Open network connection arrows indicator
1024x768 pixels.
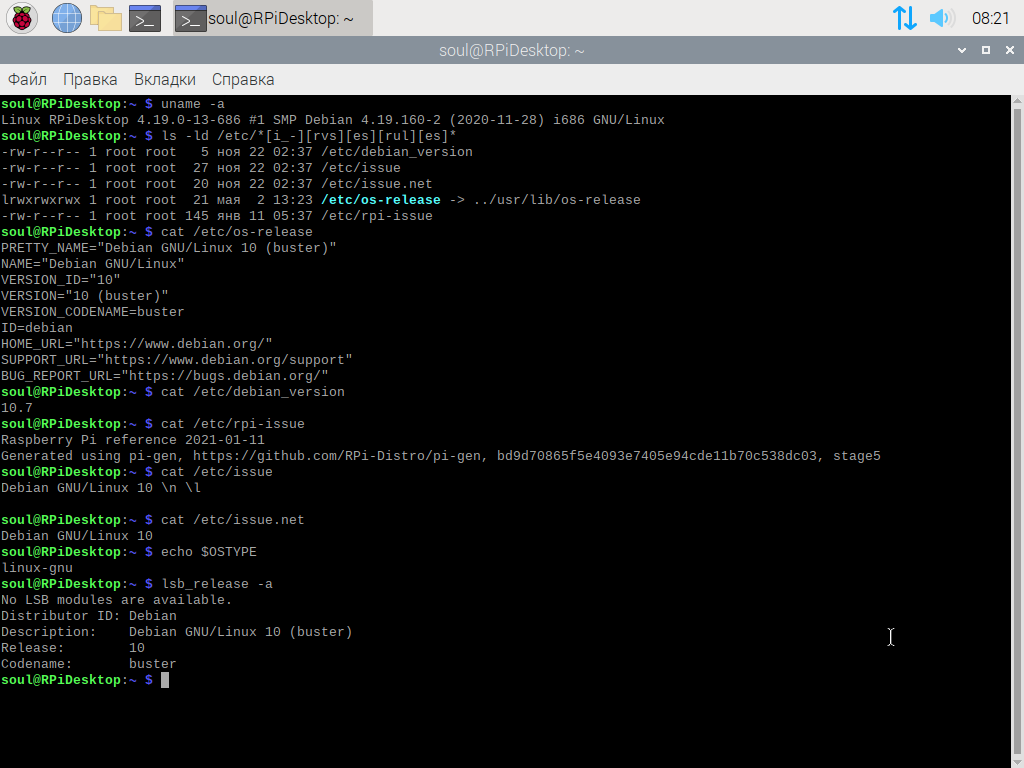click(x=904, y=18)
